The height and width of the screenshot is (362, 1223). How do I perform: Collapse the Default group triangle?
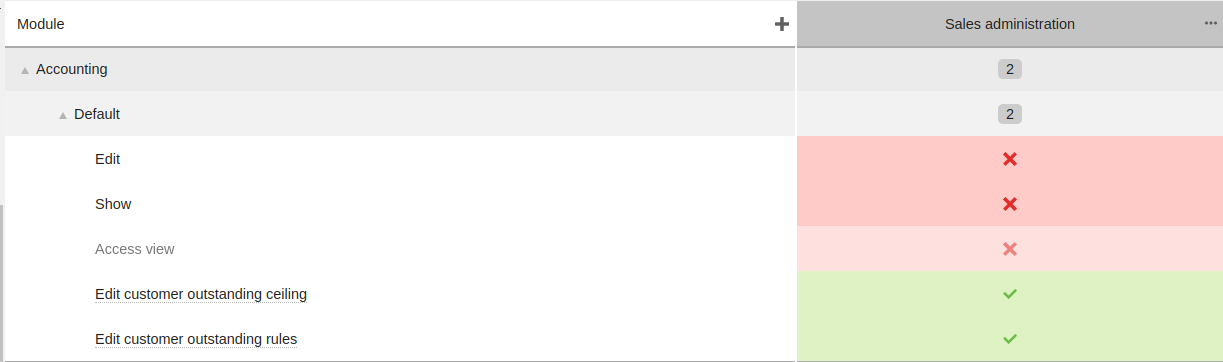point(63,115)
